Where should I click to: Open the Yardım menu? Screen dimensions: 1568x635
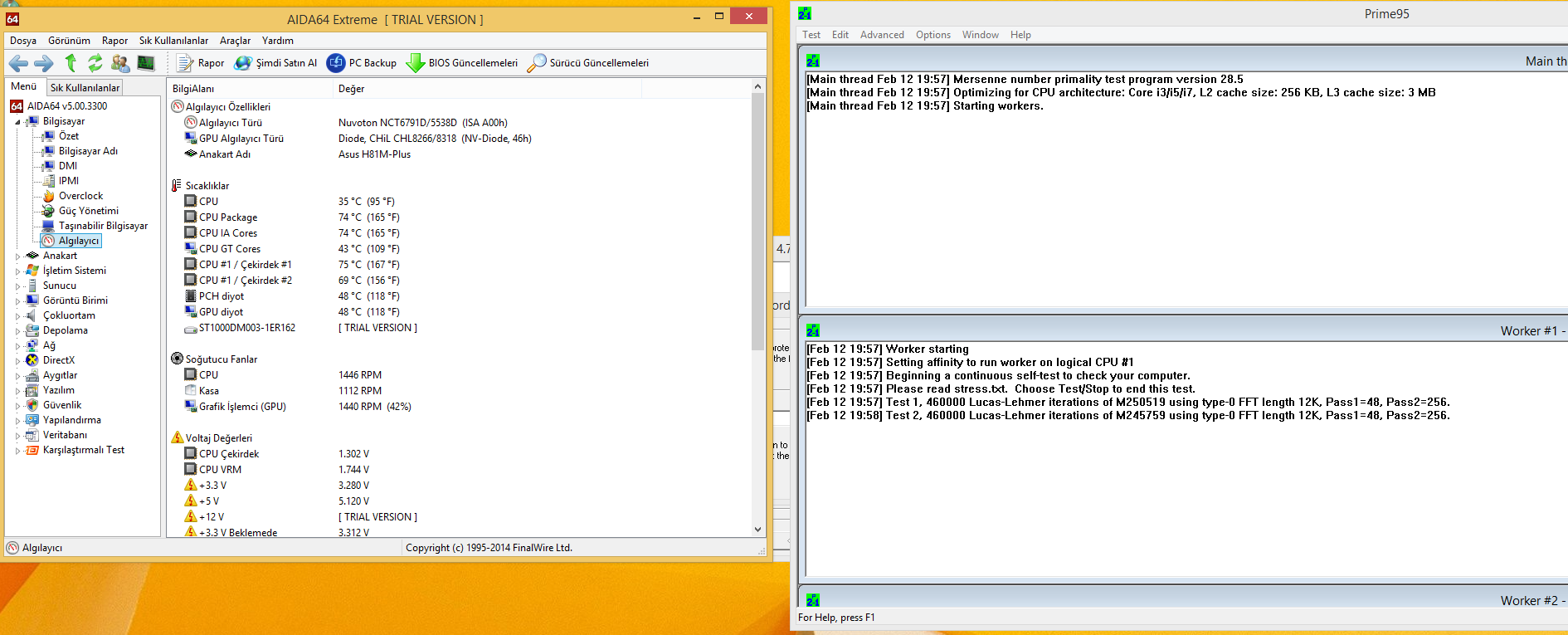278,41
